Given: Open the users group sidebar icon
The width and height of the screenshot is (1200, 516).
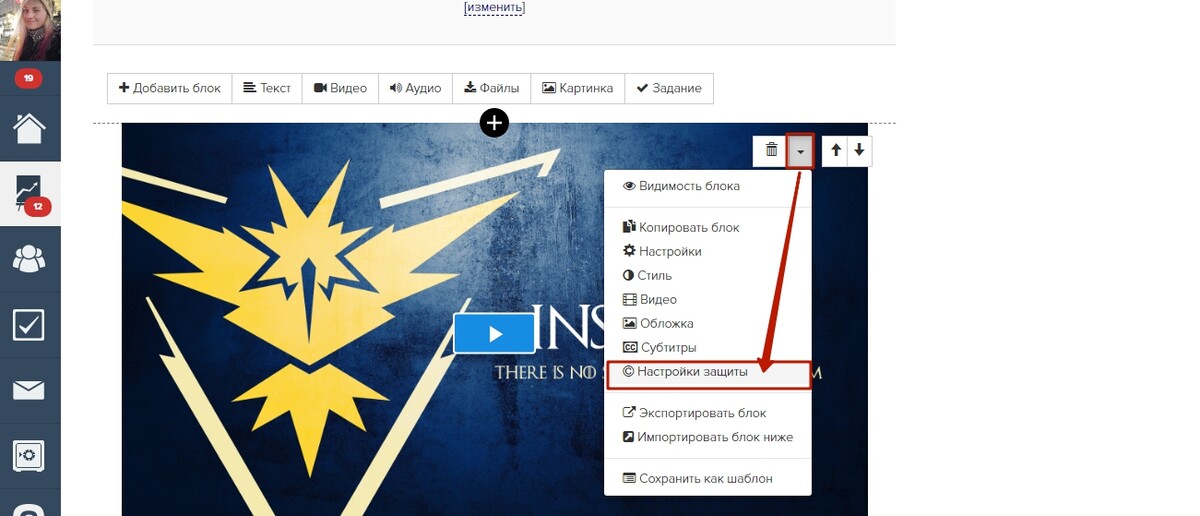Looking at the screenshot, I should click(x=29, y=259).
